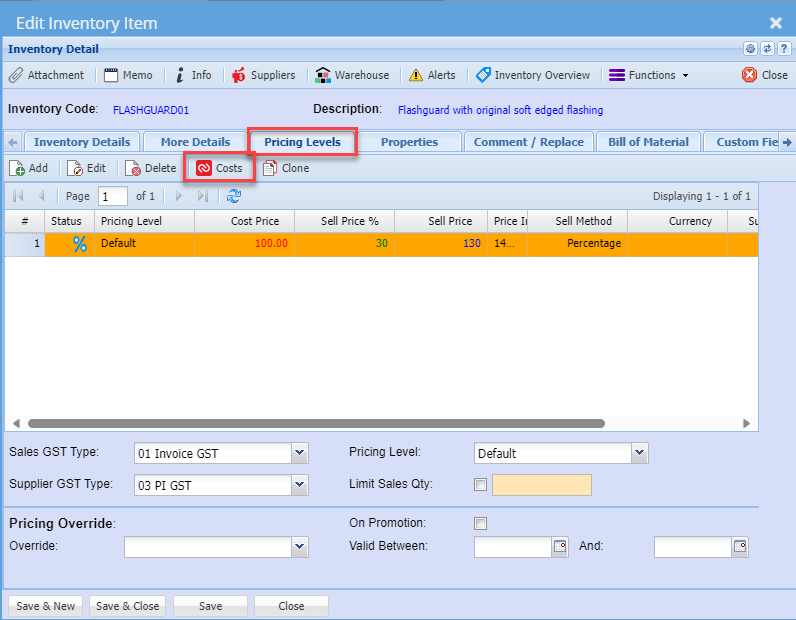Go to the Properties tab

click(409, 142)
